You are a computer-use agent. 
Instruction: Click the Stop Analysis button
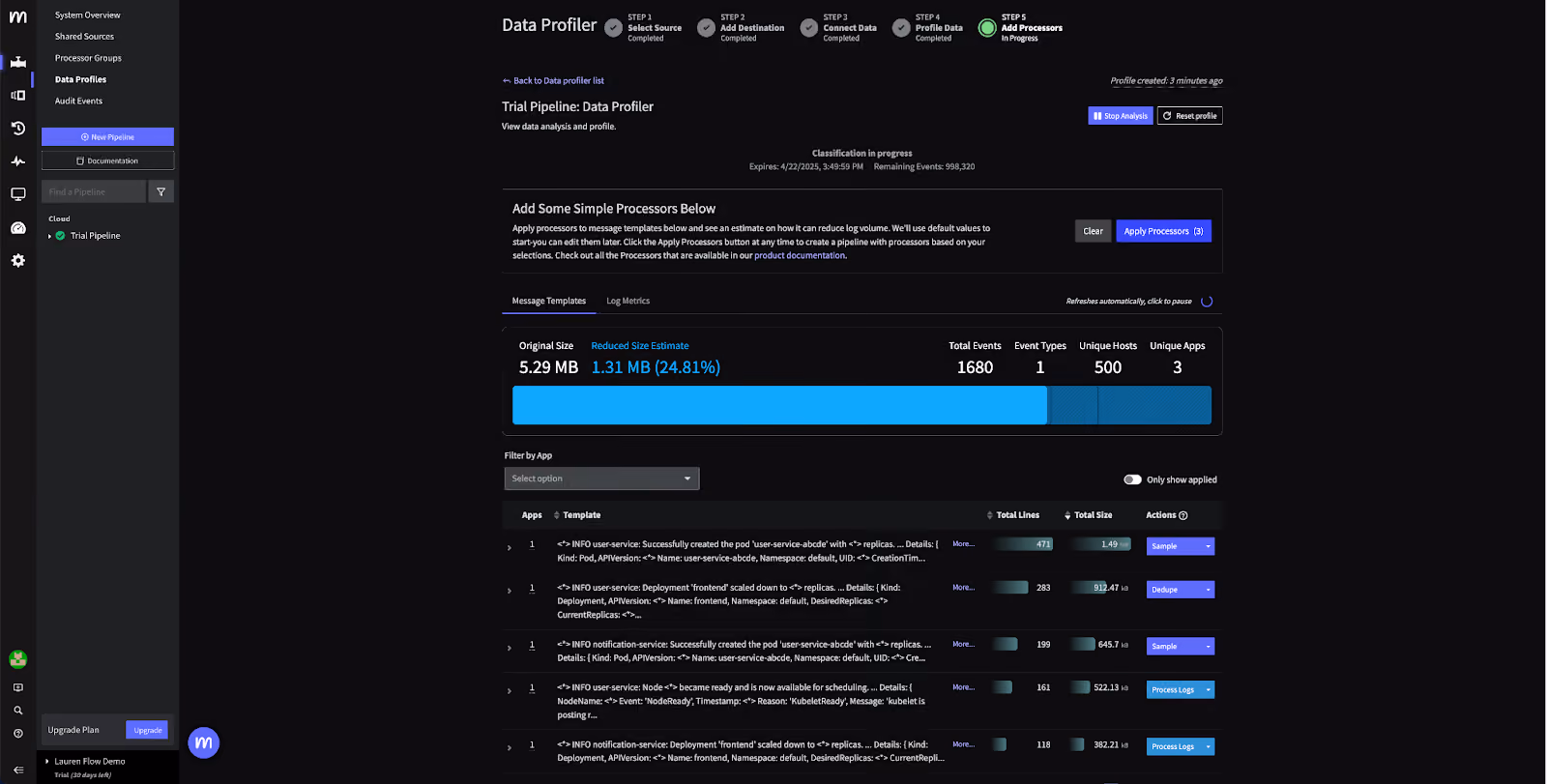pos(1121,116)
